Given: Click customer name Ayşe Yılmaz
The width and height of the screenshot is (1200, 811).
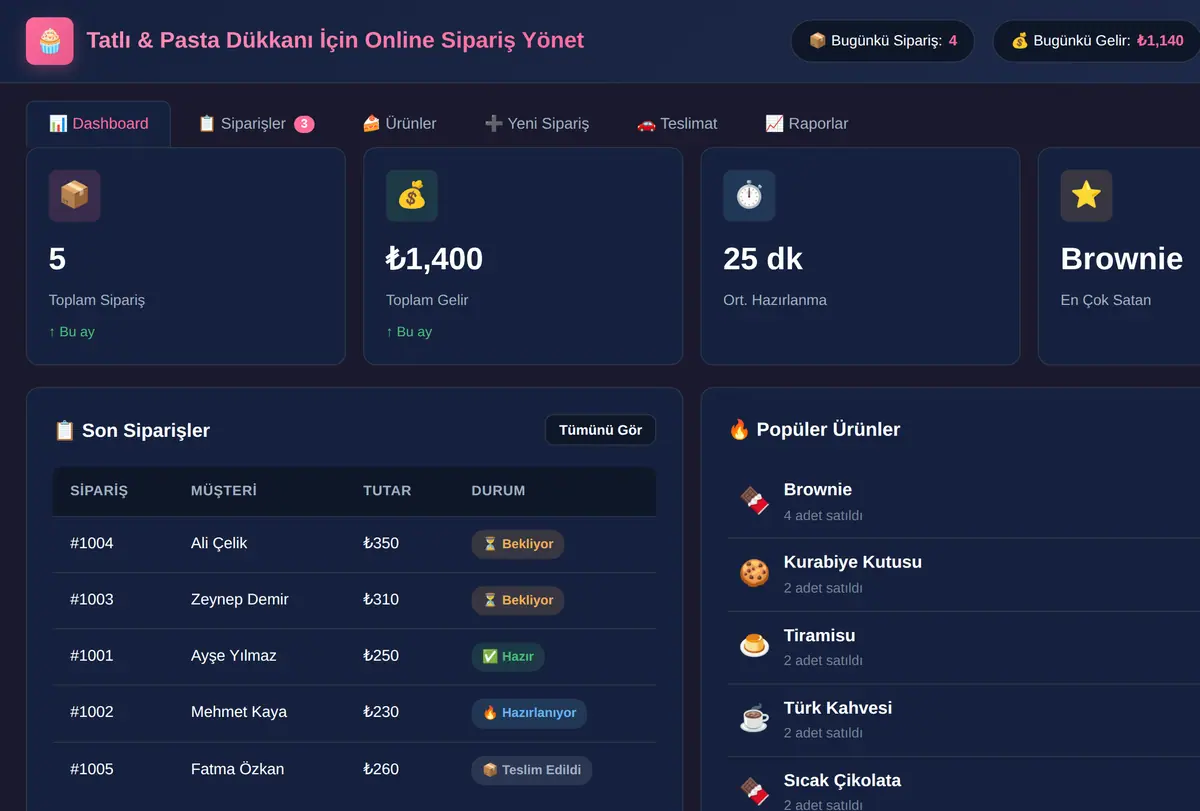Looking at the screenshot, I should tap(234, 655).
